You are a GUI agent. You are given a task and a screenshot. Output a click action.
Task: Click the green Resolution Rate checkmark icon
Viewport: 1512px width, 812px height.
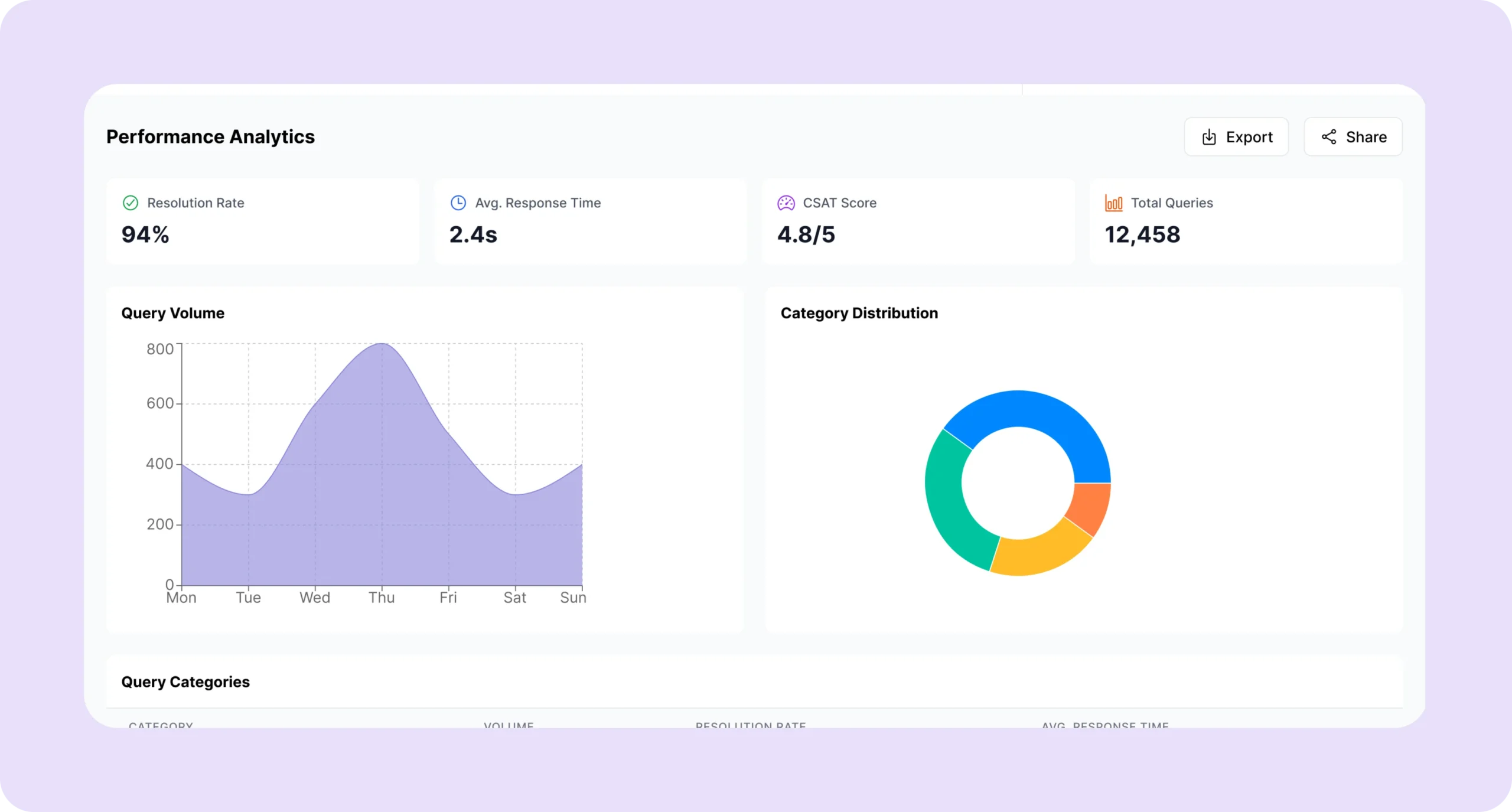click(x=130, y=203)
